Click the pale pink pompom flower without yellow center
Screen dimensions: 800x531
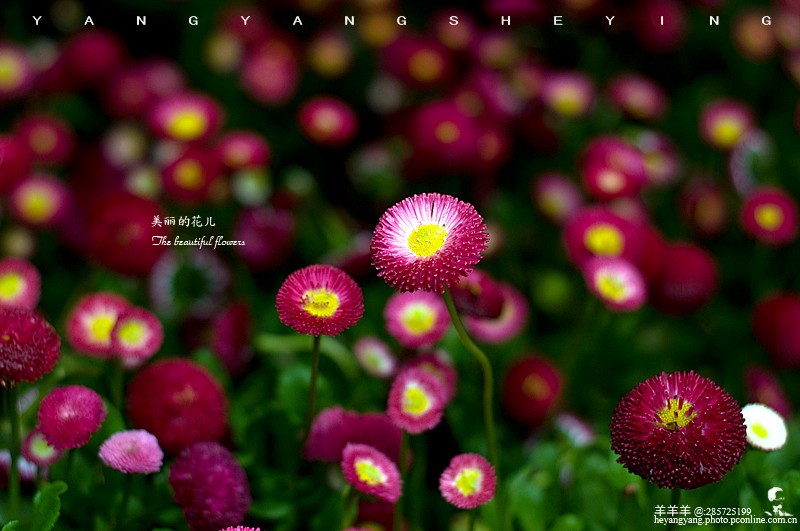(131, 451)
